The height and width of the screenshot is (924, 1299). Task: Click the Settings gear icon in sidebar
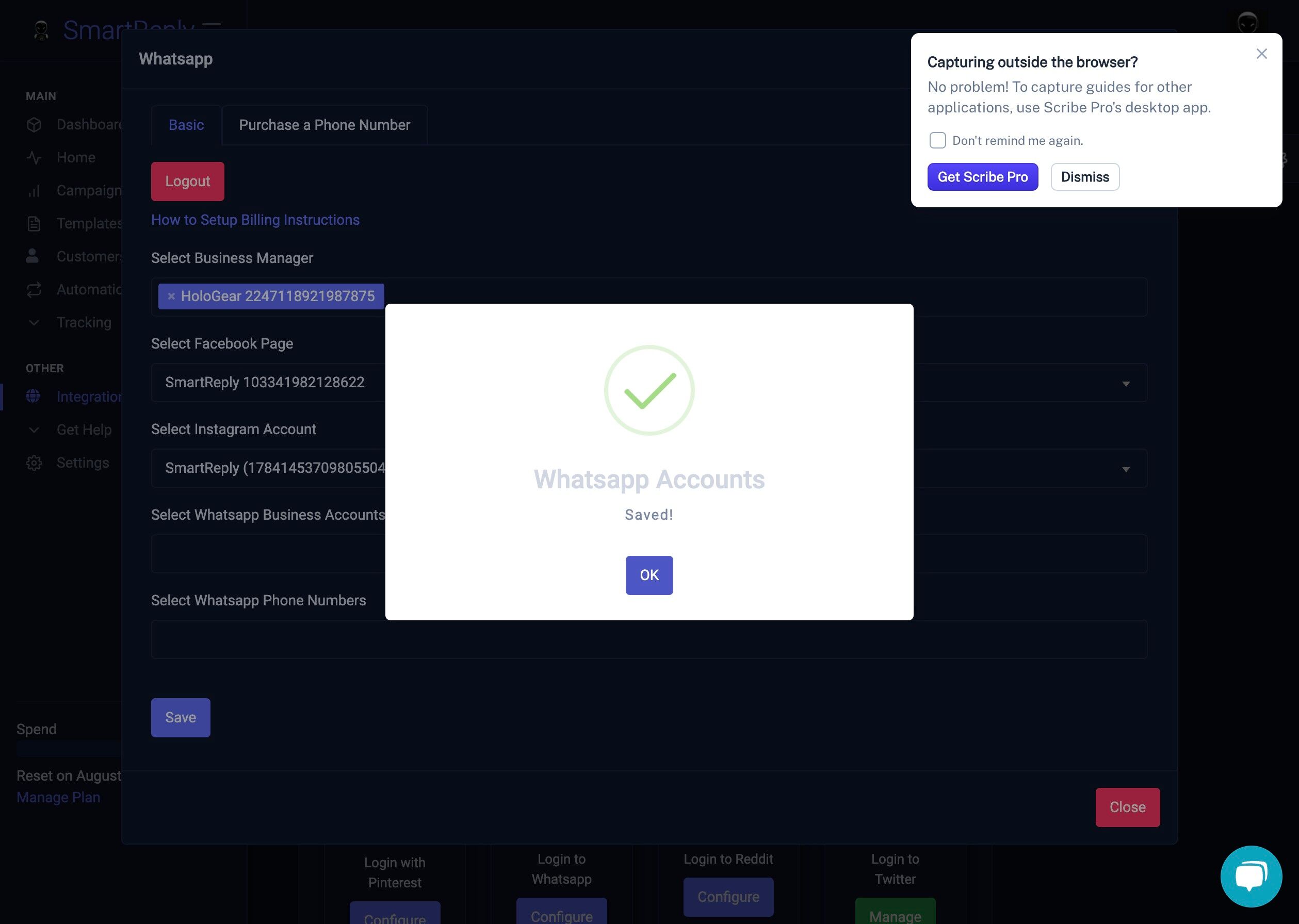click(34, 463)
